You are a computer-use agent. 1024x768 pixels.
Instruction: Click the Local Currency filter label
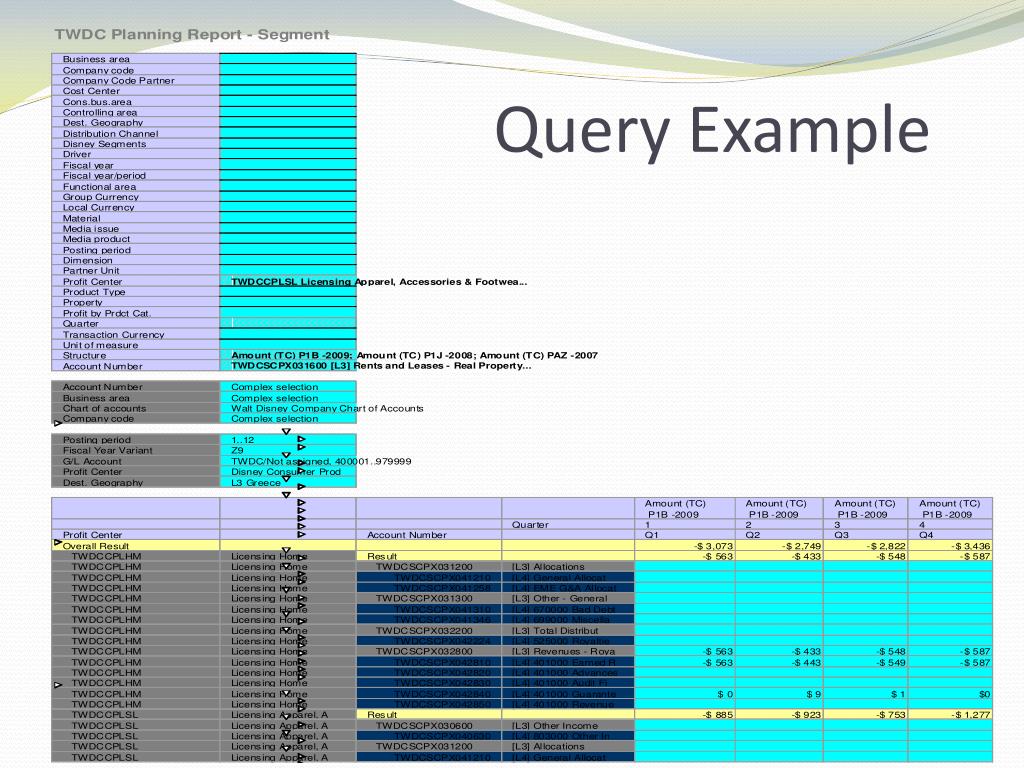tap(98, 207)
